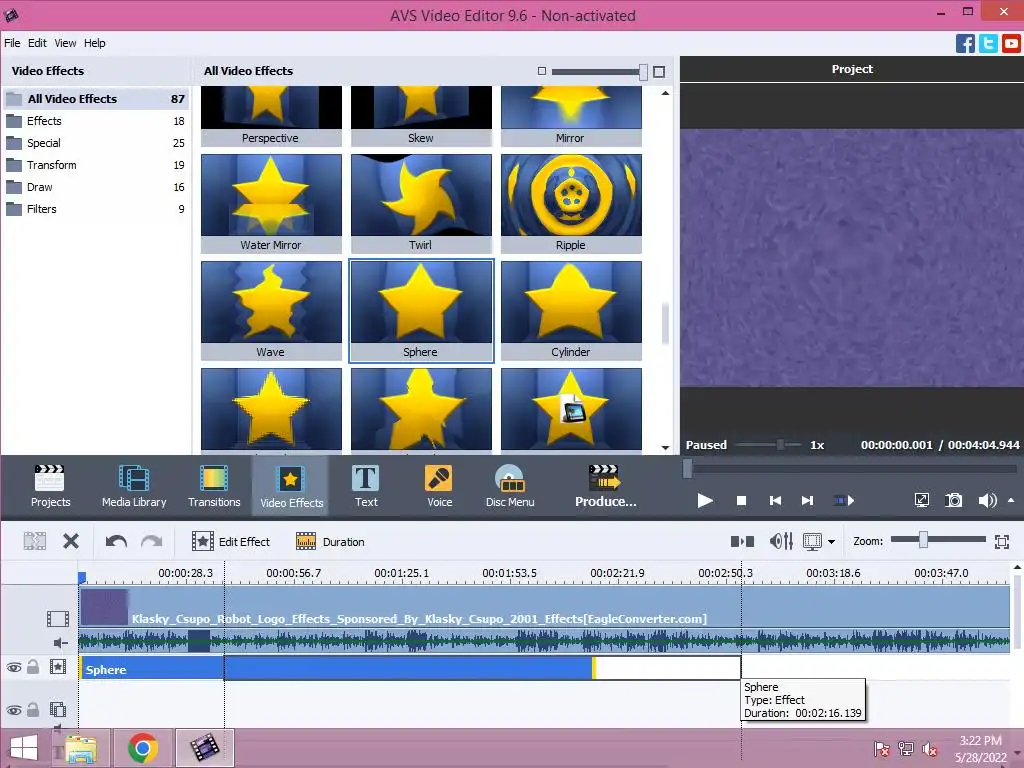1024x768 pixels.
Task: Click the Duration button
Action: [330, 541]
